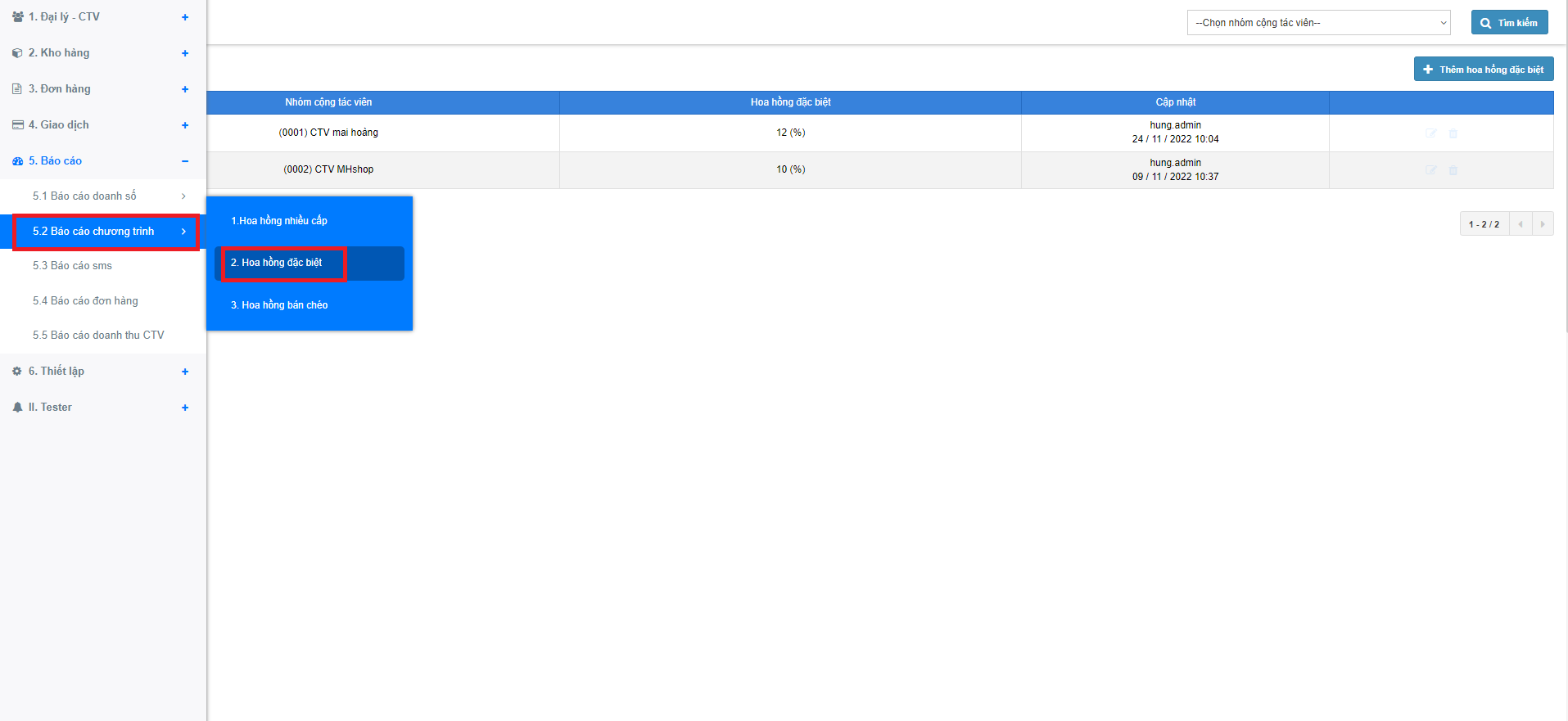Go to the next results page arrow
The image size is (1568, 721).
point(1543,224)
